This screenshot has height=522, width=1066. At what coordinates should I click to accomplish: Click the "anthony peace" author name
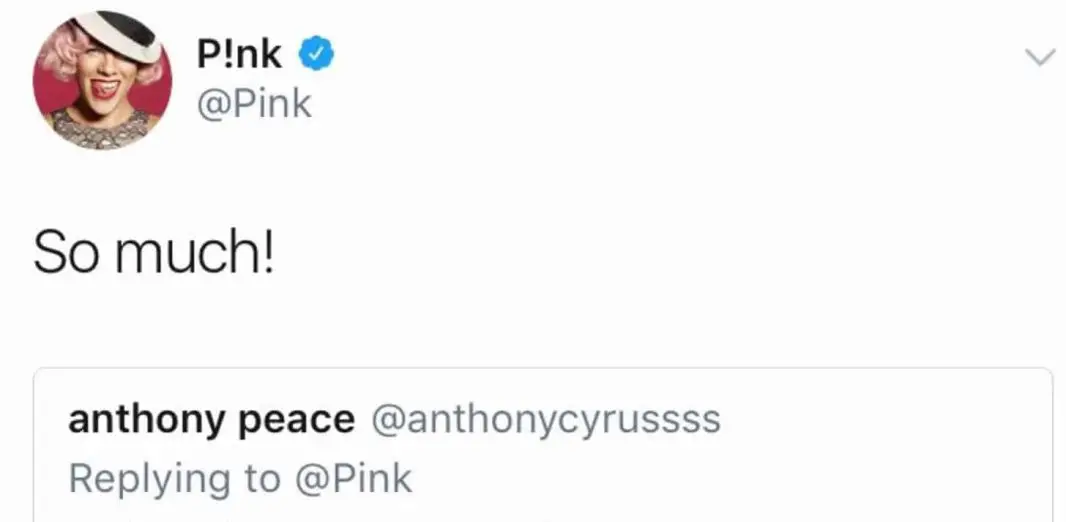[211, 420]
